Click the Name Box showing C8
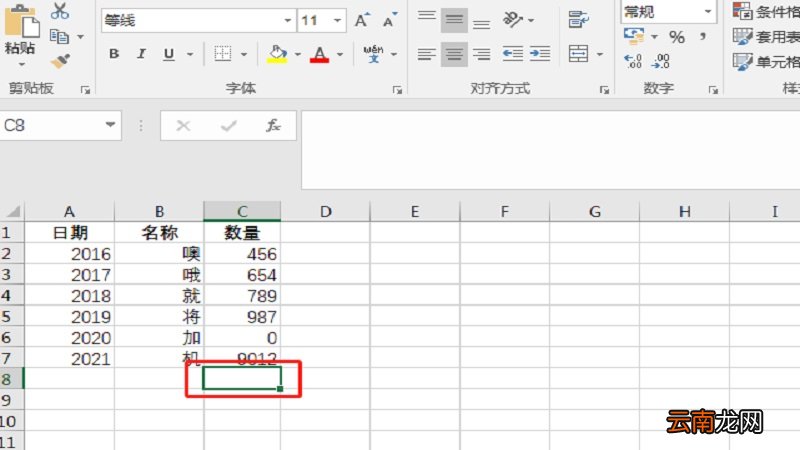800x450 pixels. click(50, 126)
